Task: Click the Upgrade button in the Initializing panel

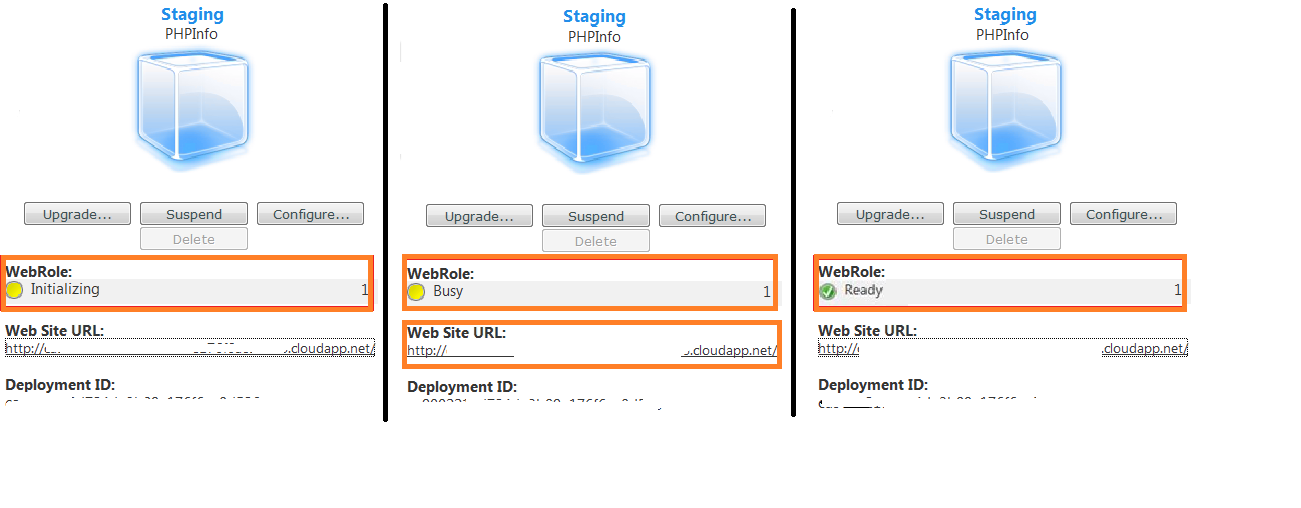Action: [x=77, y=214]
